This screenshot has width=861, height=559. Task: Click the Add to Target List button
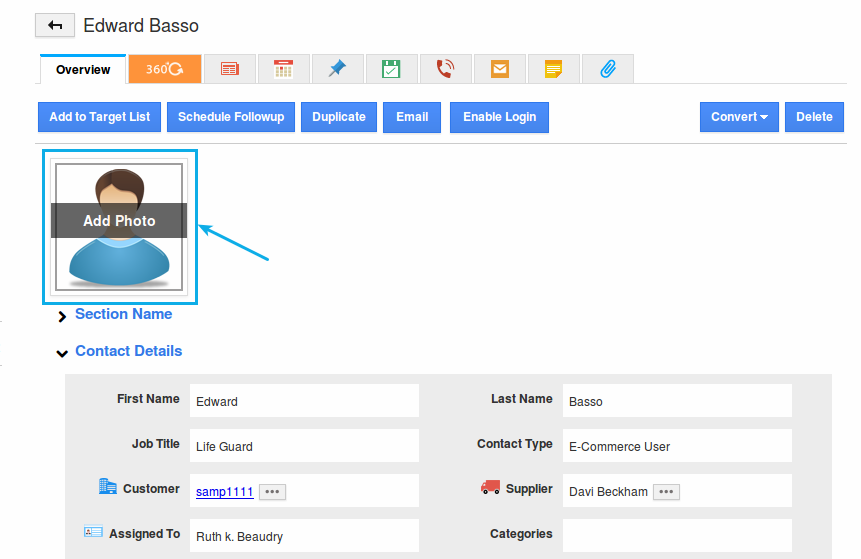pyautogui.click(x=100, y=117)
